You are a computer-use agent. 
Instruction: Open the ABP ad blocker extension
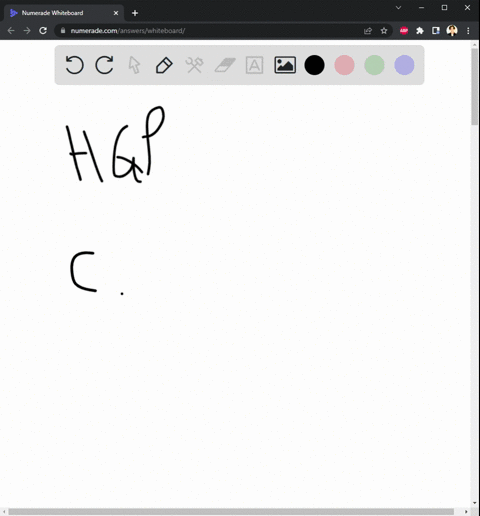[x=404, y=31]
